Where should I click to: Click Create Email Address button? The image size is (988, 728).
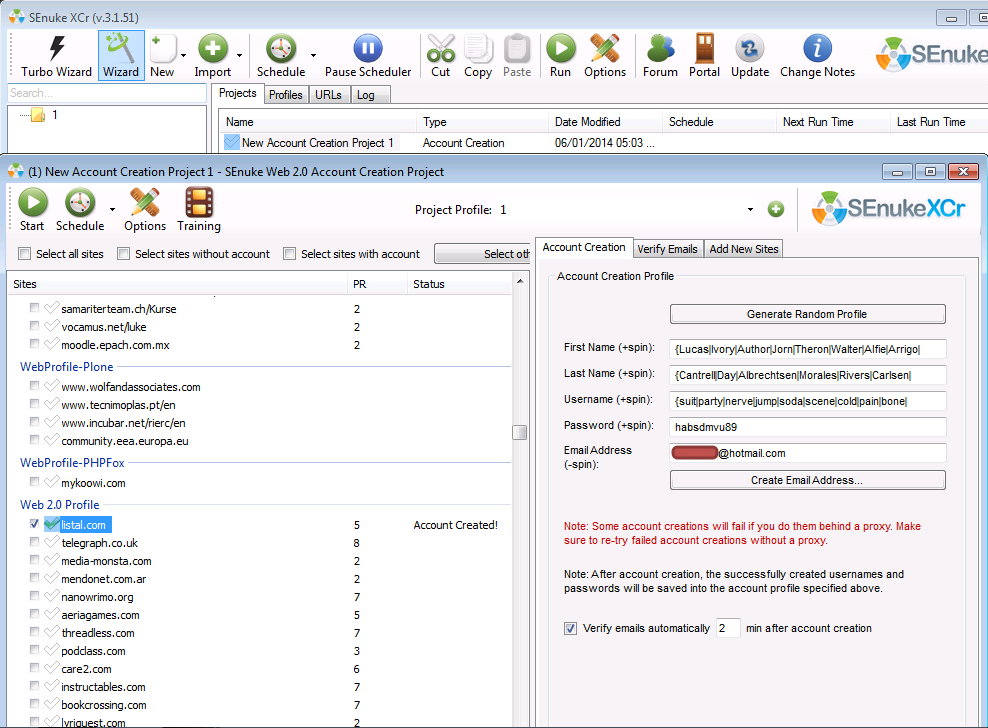[x=807, y=480]
